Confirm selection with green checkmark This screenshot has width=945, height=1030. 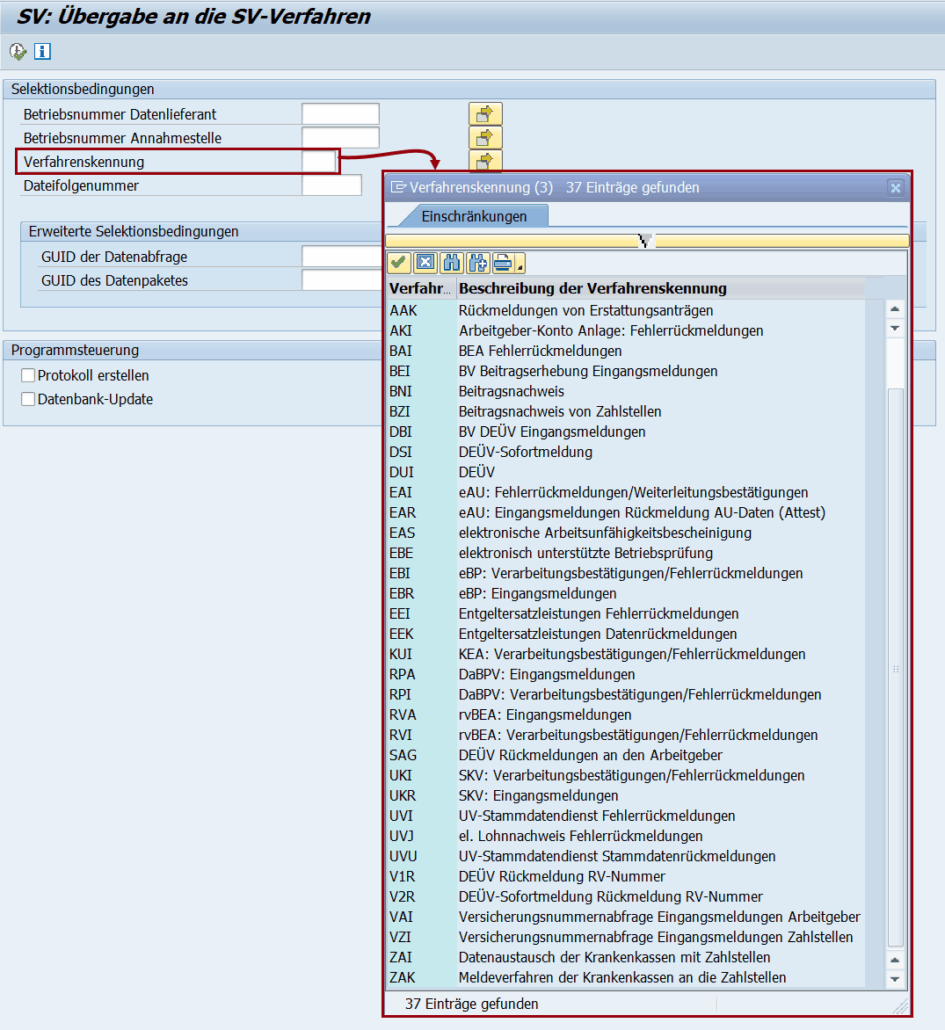pos(398,263)
